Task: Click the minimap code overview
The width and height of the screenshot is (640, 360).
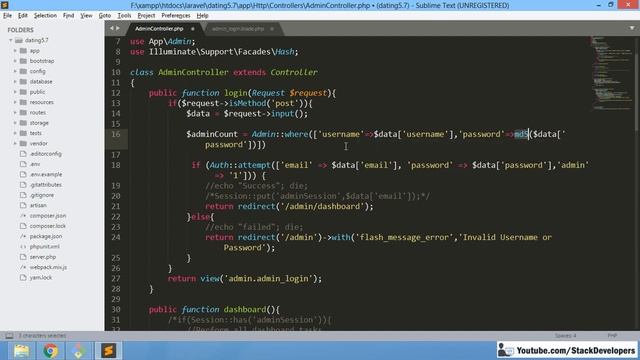Action: pos(611,73)
